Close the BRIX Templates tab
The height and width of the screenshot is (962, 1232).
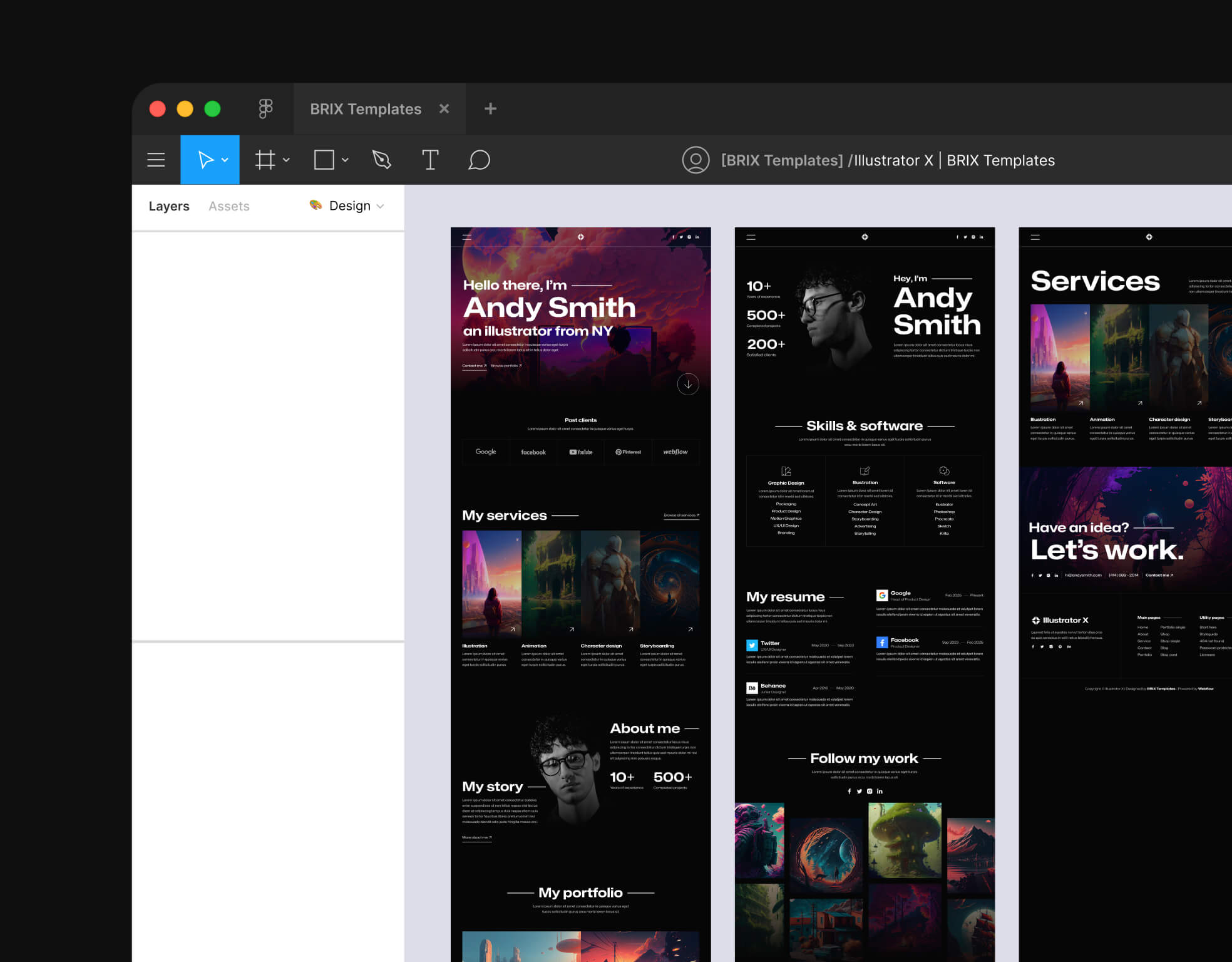(444, 108)
